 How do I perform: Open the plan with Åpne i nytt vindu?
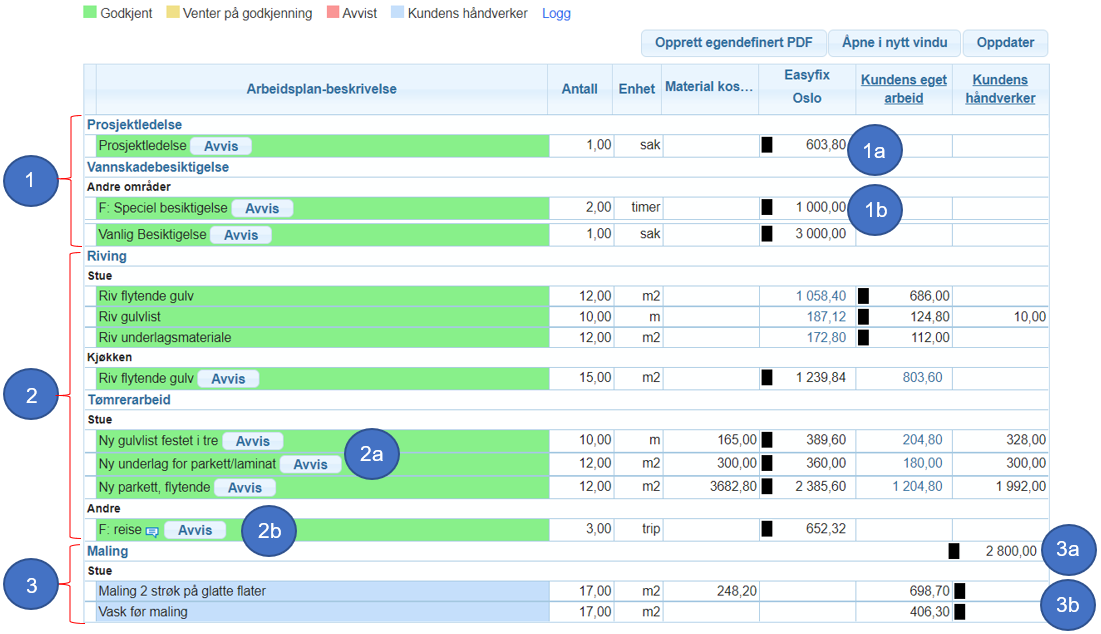[x=894, y=43]
